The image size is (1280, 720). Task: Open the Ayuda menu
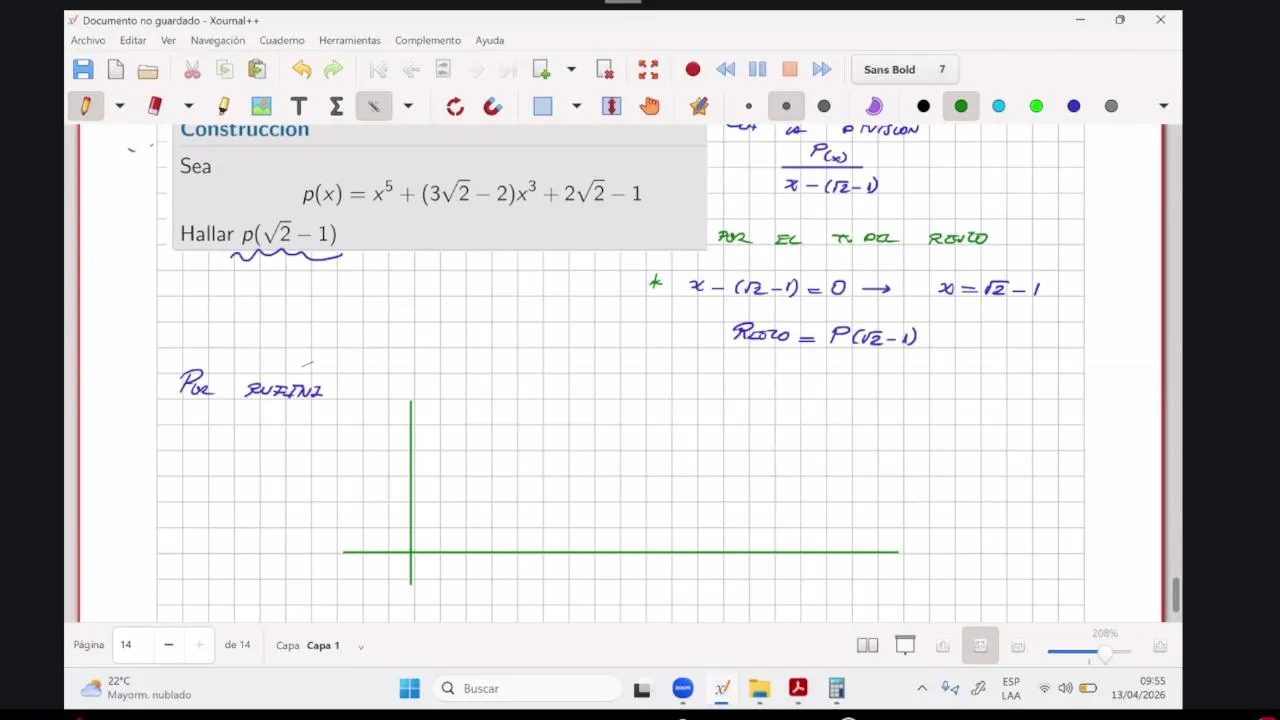click(x=490, y=40)
